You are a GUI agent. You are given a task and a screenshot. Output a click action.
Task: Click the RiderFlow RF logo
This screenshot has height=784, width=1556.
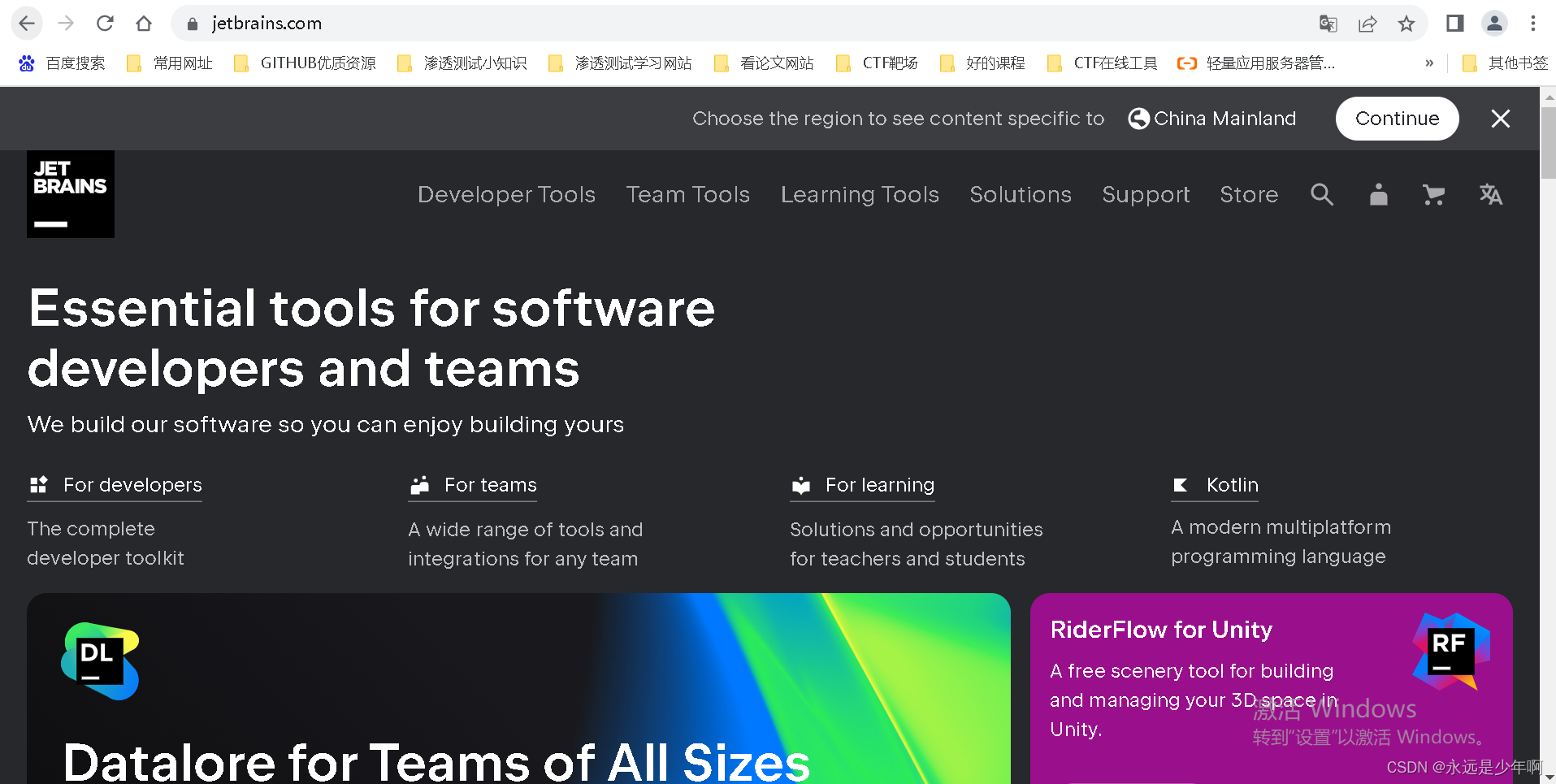coord(1451,652)
